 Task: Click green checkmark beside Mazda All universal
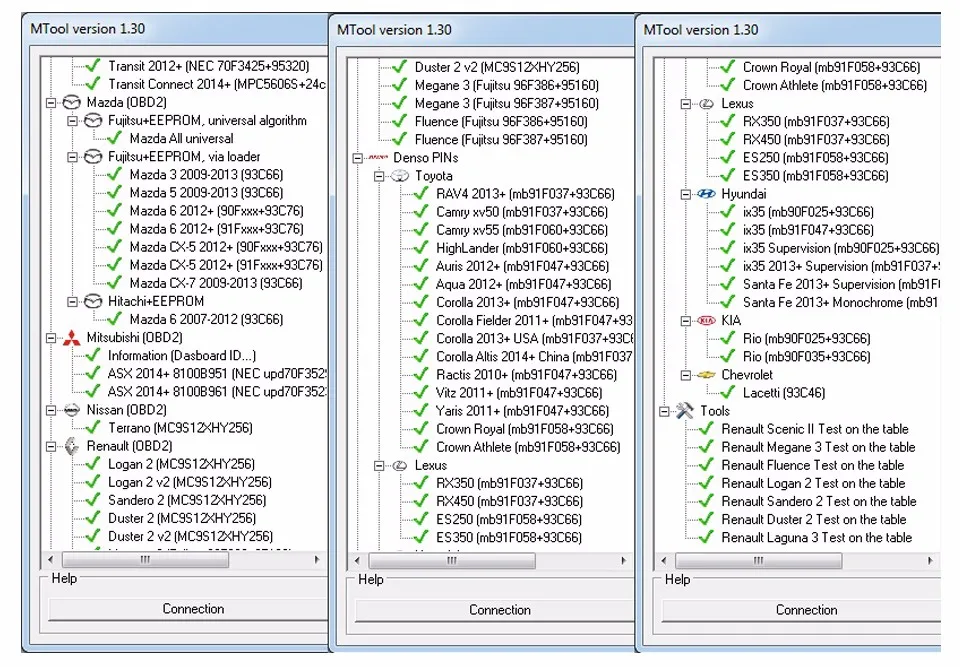click(x=114, y=138)
